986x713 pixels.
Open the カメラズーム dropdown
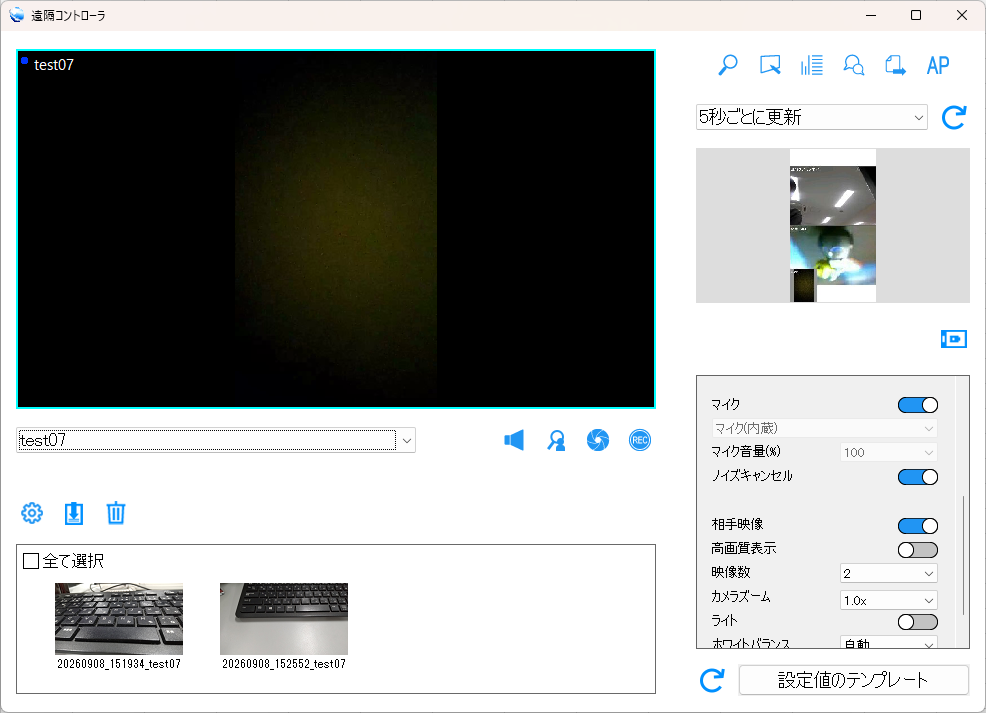point(889,600)
